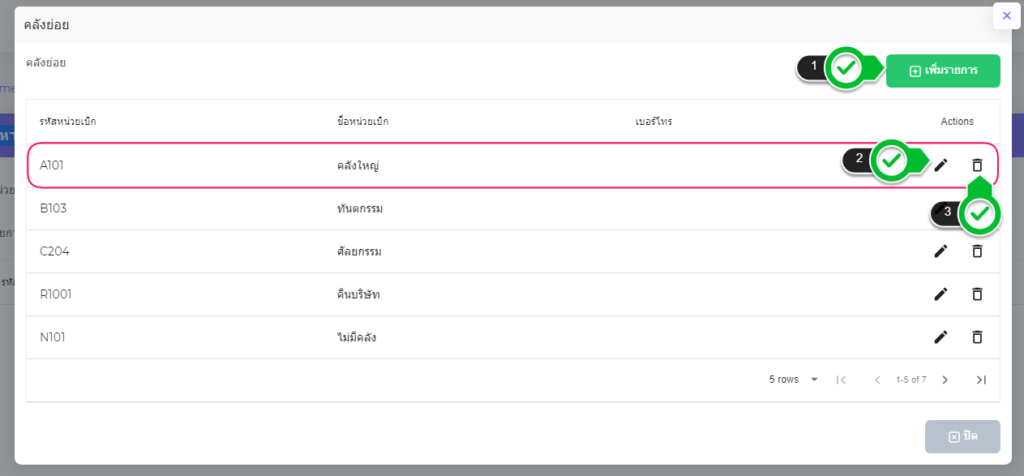The image size is (1024, 476).
Task: Jump to the last page
Action: pyautogui.click(x=981, y=380)
